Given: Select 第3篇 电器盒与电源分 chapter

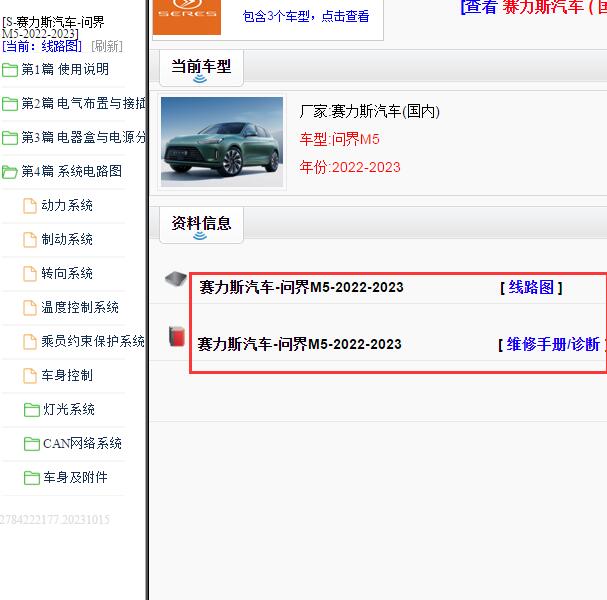Looking at the screenshot, I should pos(84,137).
